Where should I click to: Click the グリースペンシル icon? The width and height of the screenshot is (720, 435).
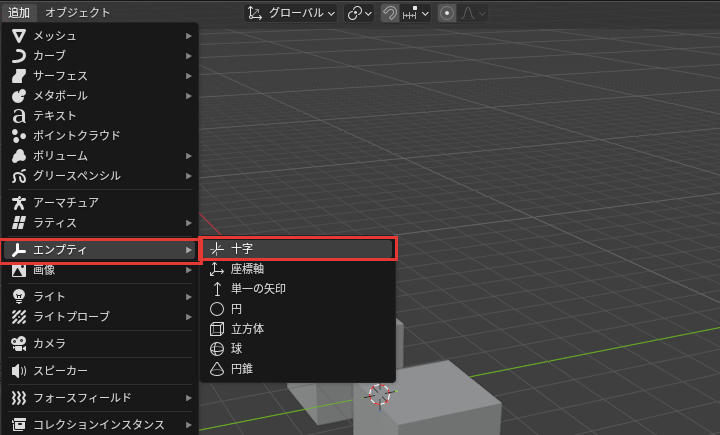coord(19,176)
